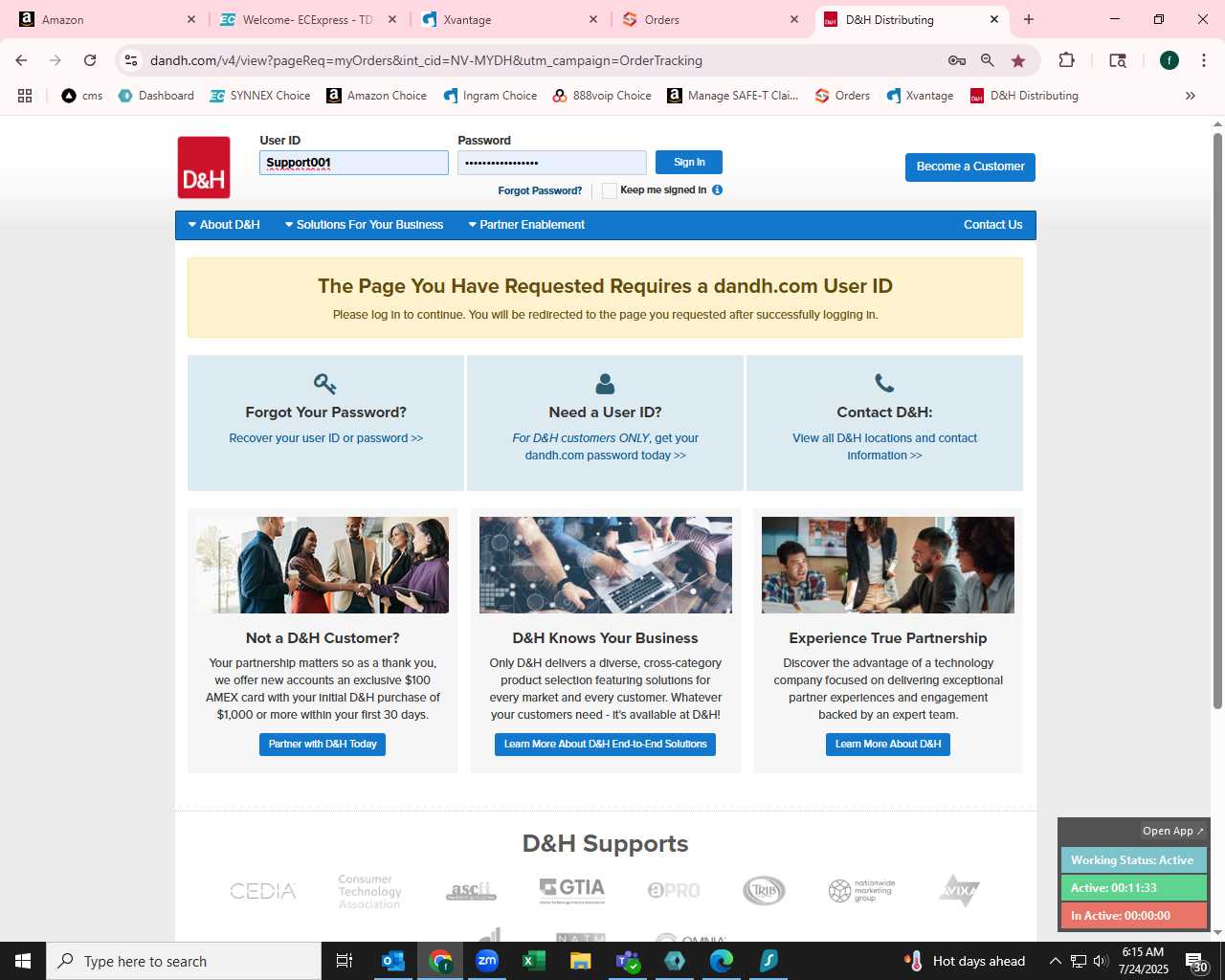1225x980 pixels.
Task: Open Microsoft Teams from the taskbar
Action: click(x=628, y=961)
